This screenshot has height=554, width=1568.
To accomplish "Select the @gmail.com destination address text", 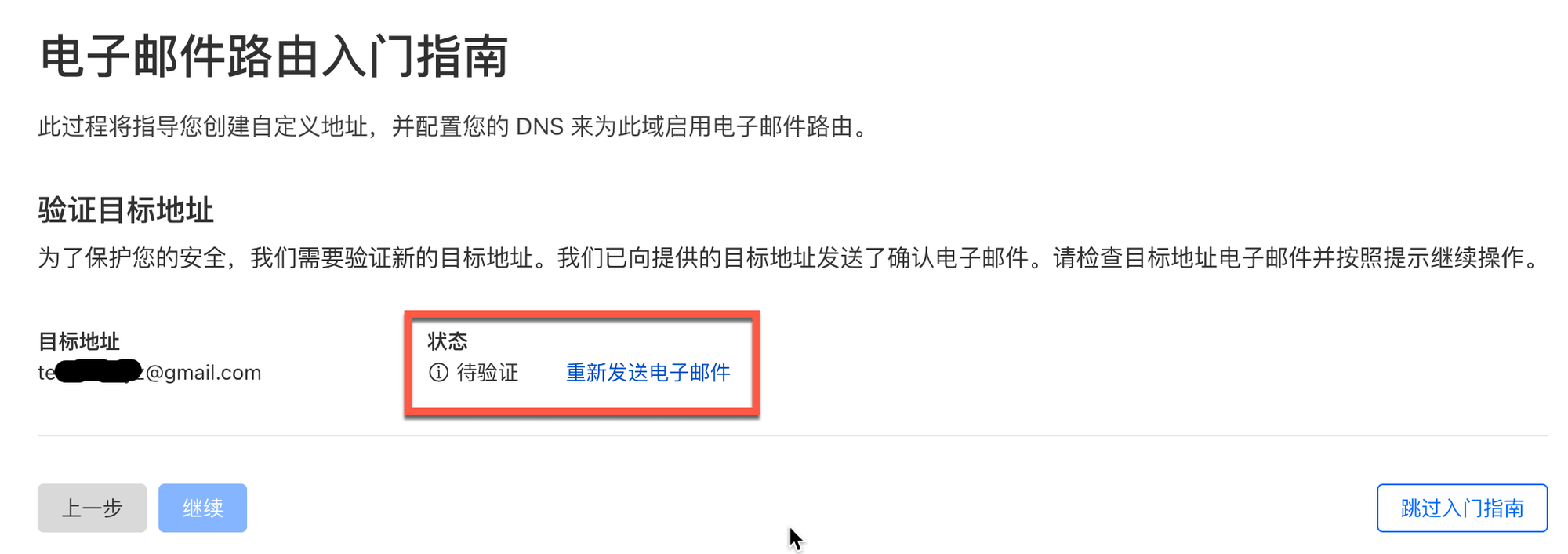I will 204,372.
